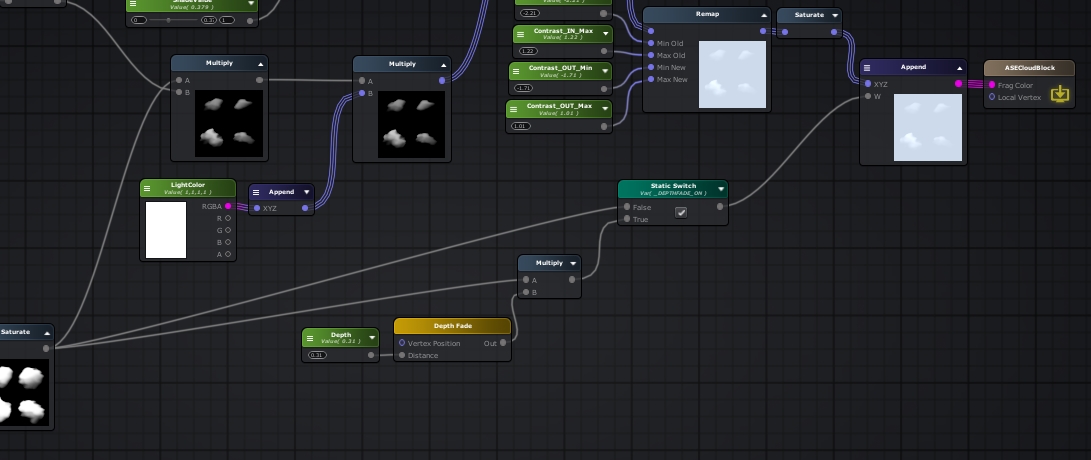
Task: Open the Depth node hamburger menu
Action: [x=309, y=338]
